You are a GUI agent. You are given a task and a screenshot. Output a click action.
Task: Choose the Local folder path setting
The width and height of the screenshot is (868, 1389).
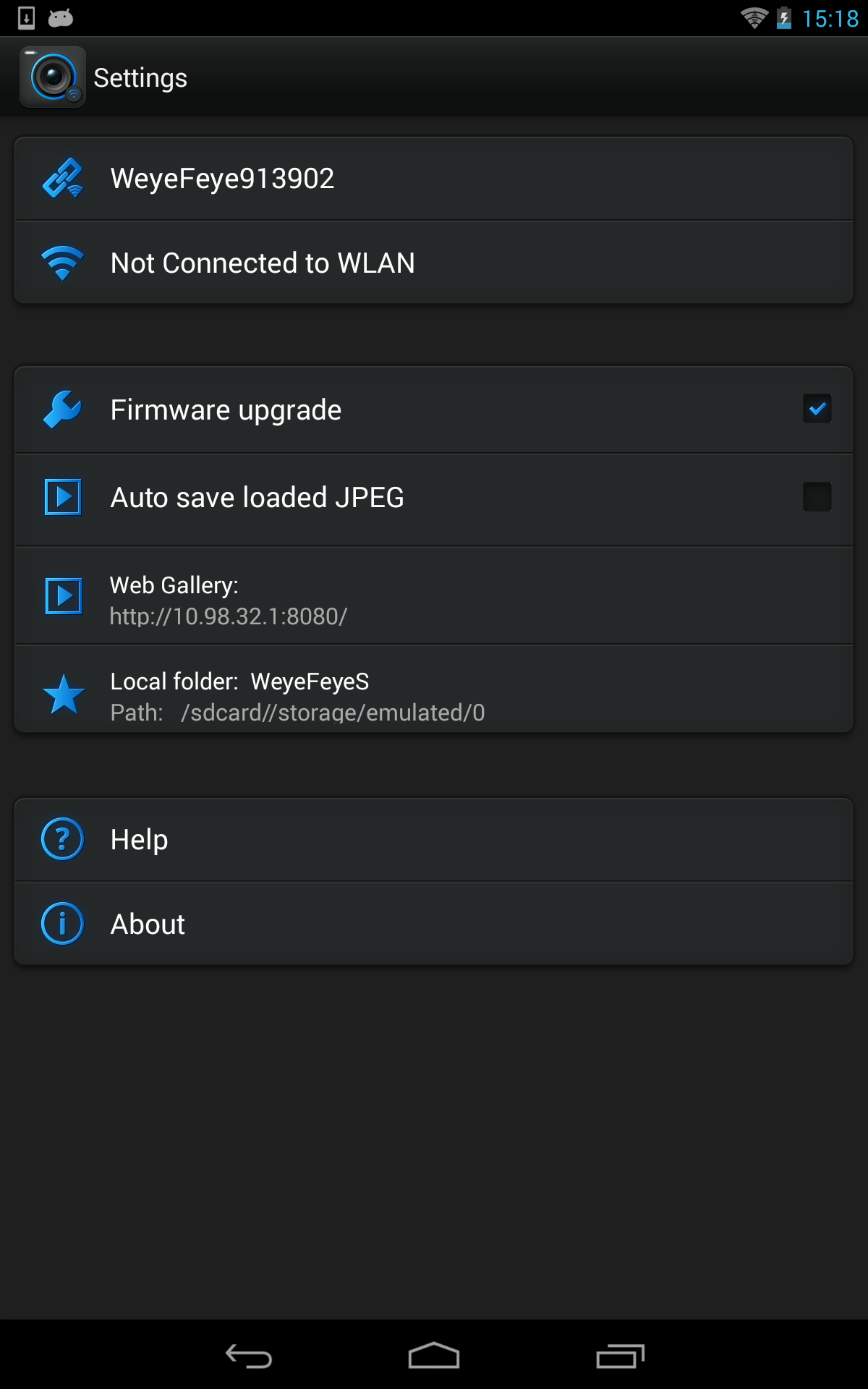point(297,697)
